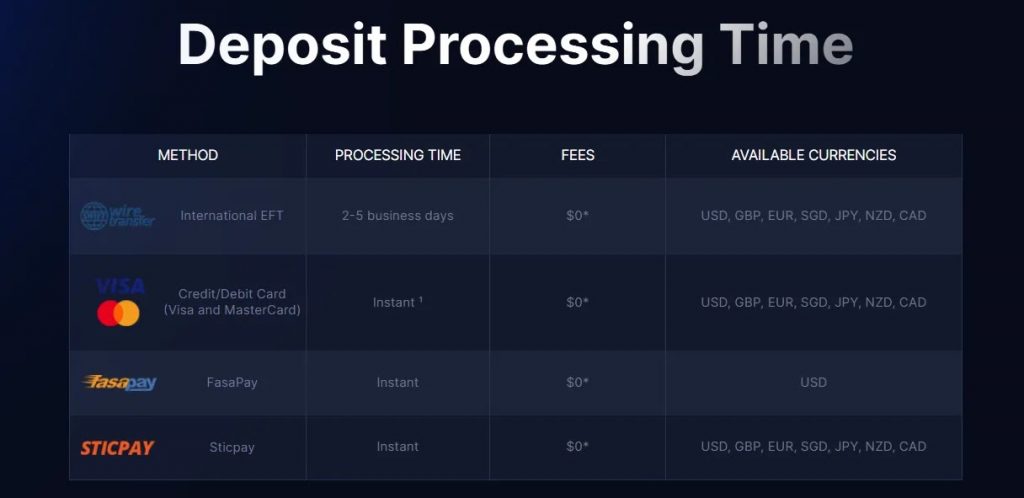The image size is (1024, 498).
Task: Click the $0* fee for International EFT
Action: pos(577,215)
